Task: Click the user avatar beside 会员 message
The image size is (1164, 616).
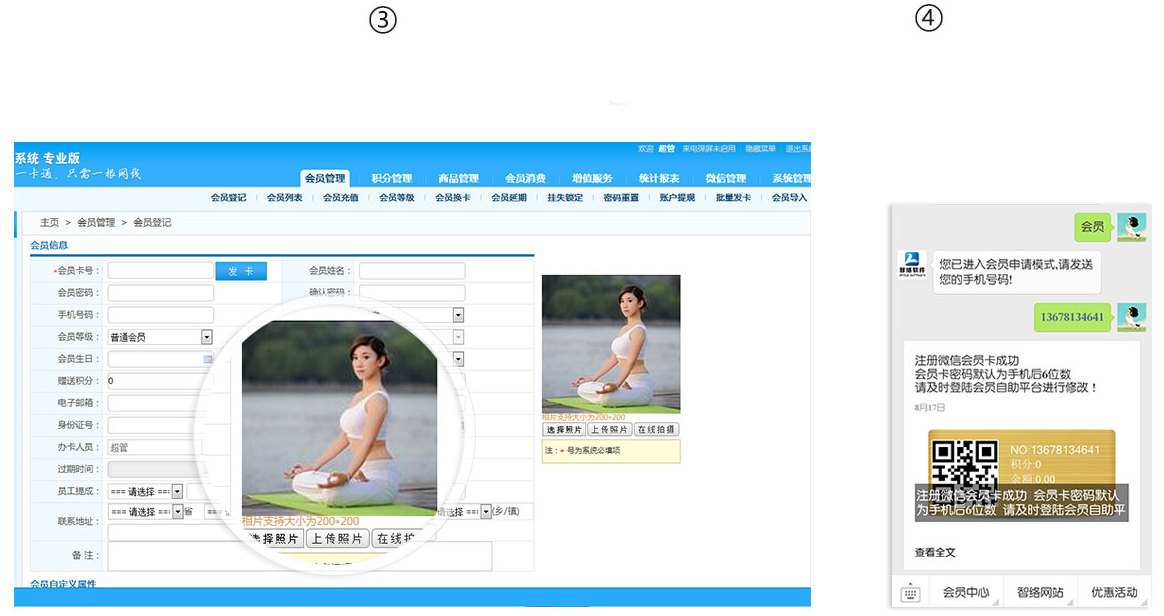Action: click(x=1131, y=228)
